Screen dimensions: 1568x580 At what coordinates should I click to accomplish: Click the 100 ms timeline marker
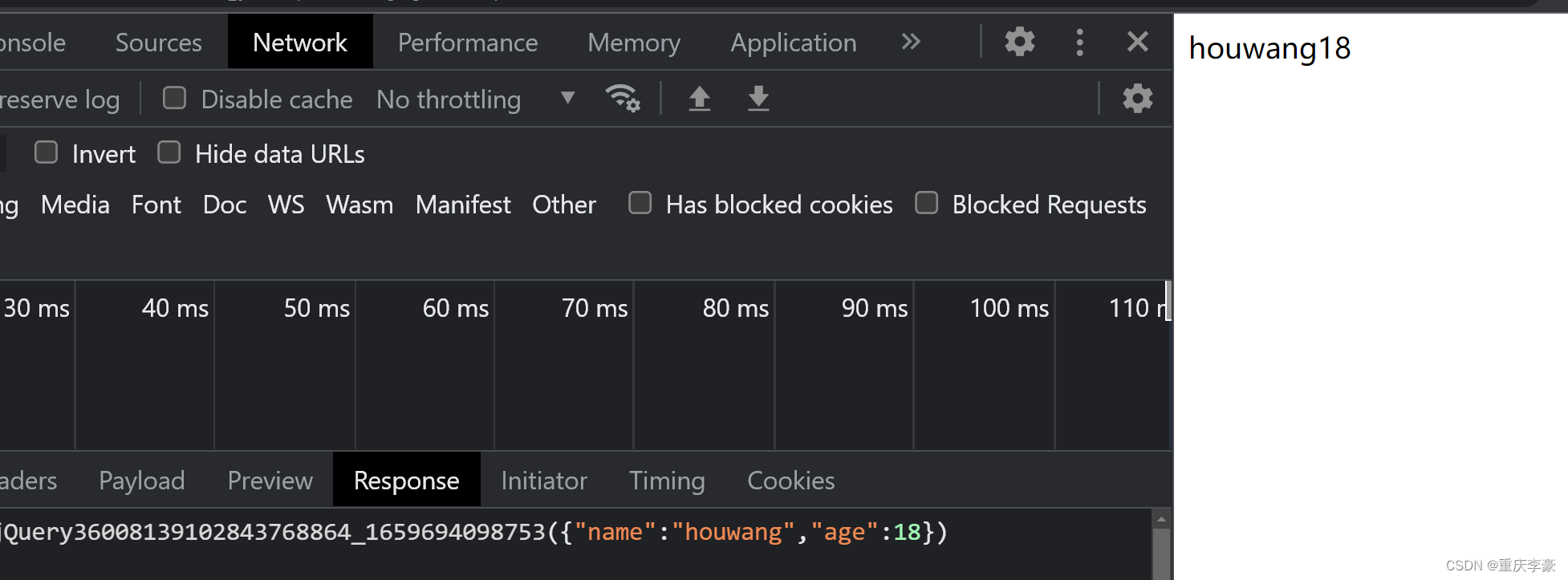click(1009, 308)
